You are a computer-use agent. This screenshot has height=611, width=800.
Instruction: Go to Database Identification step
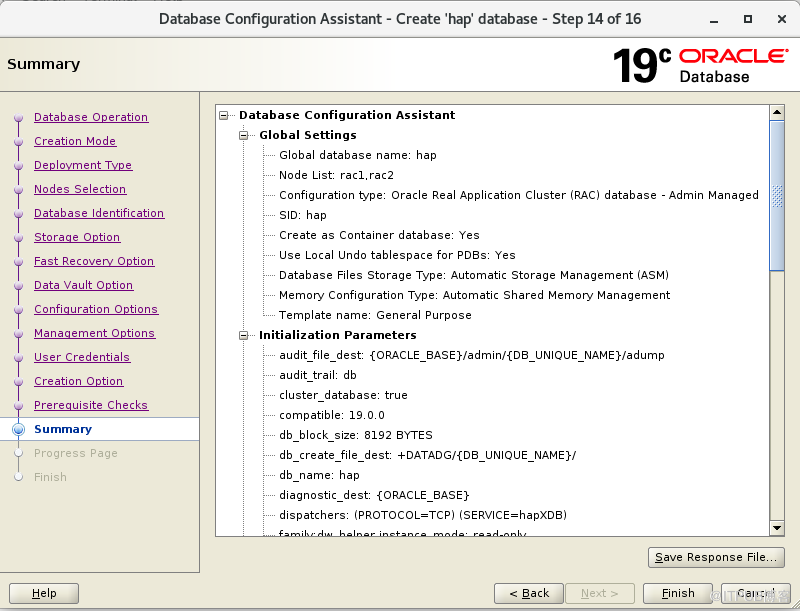tap(99, 213)
